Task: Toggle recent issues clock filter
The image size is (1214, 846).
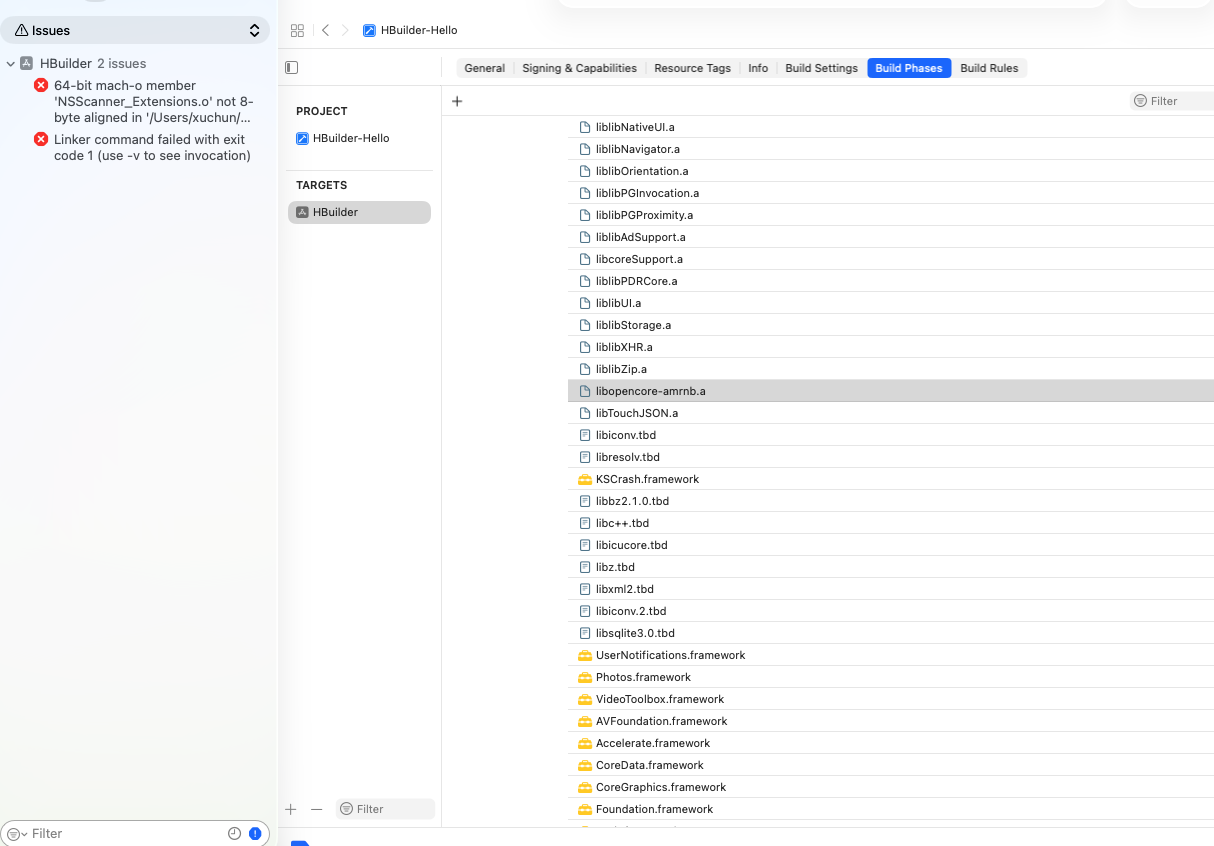Action: click(x=234, y=833)
